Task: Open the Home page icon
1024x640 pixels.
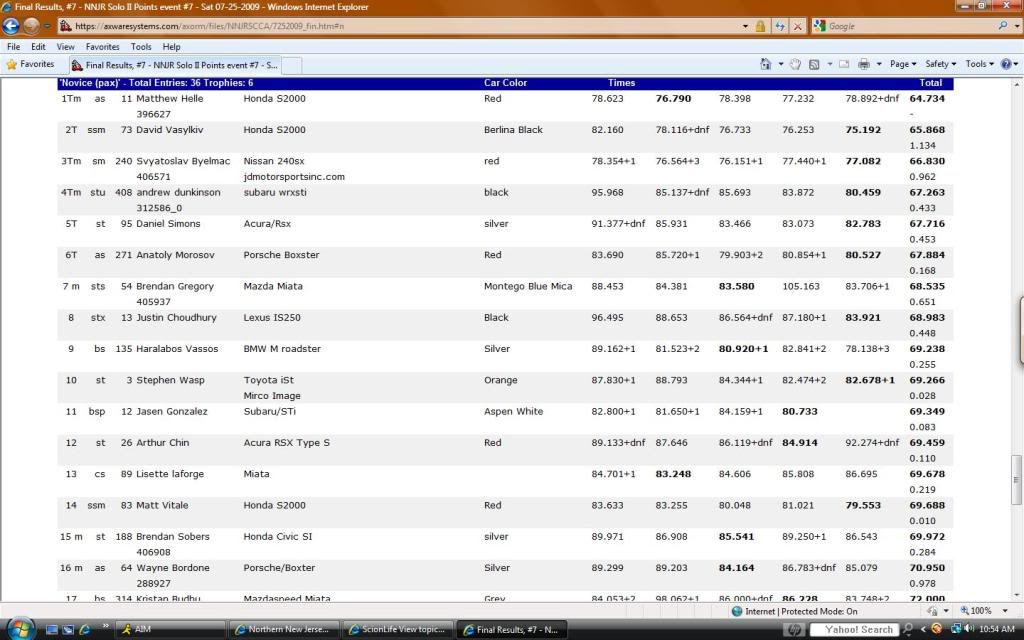Action: (x=765, y=64)
